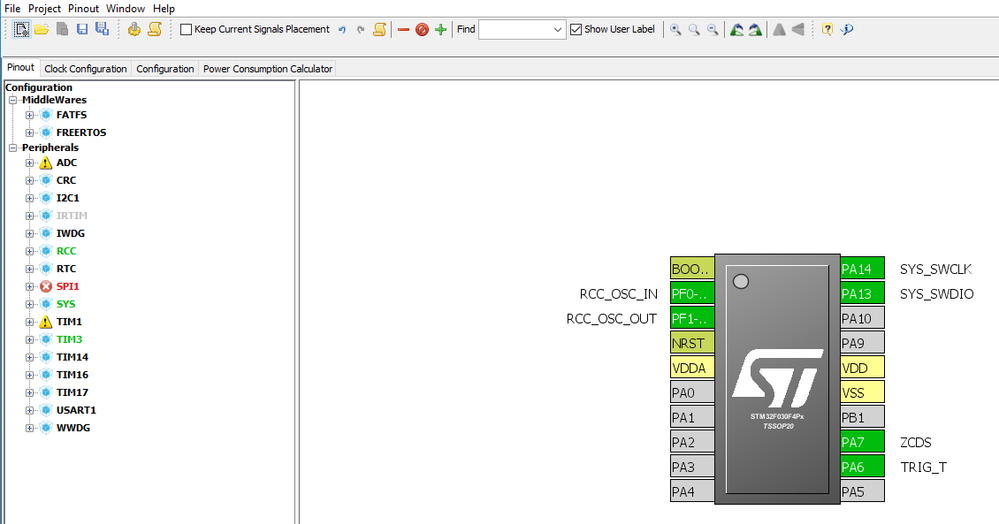
Task: Expand the FATFS tree node
Action: click(29, 115)
